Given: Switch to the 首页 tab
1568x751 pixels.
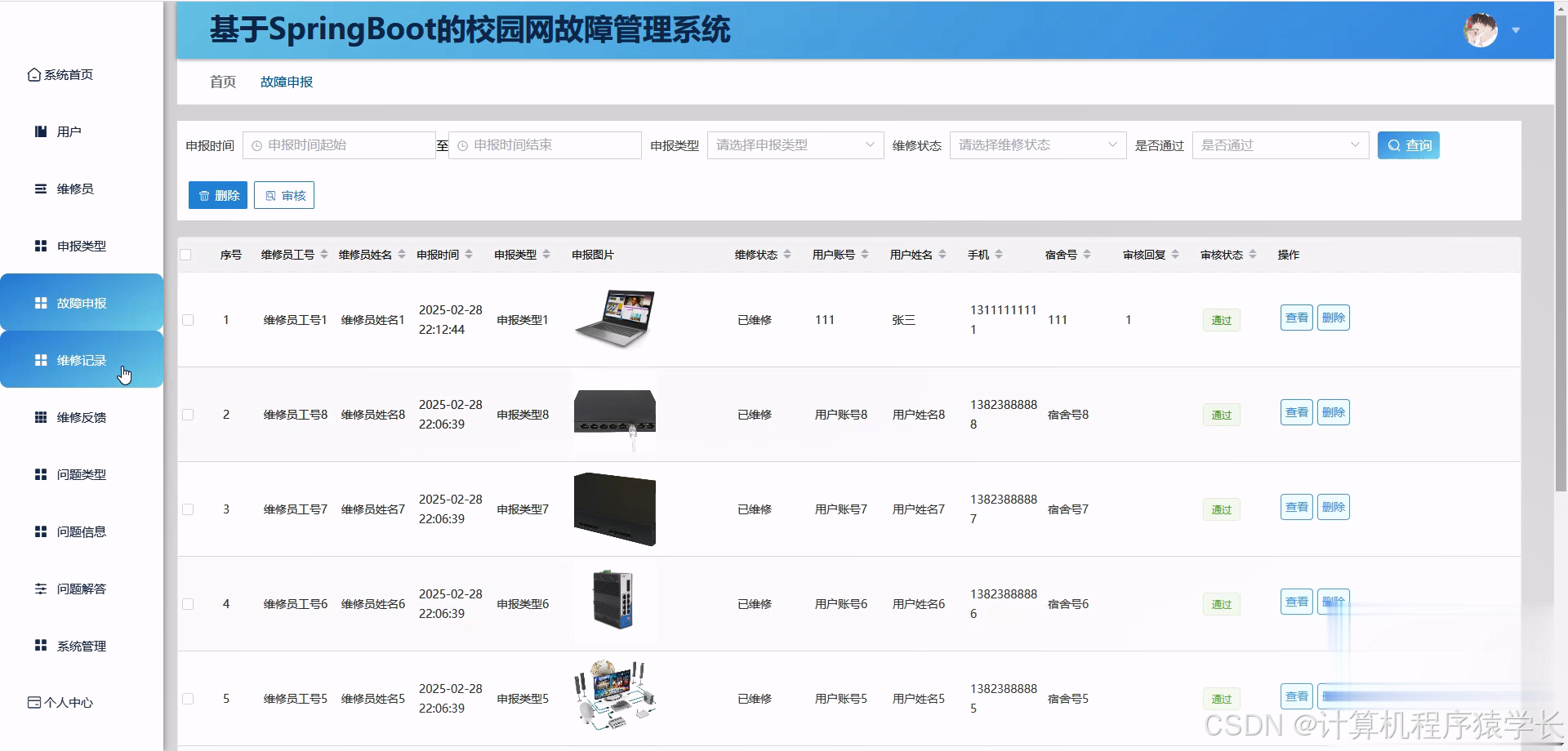Looking at the screenshot, I should click(221, 82).
